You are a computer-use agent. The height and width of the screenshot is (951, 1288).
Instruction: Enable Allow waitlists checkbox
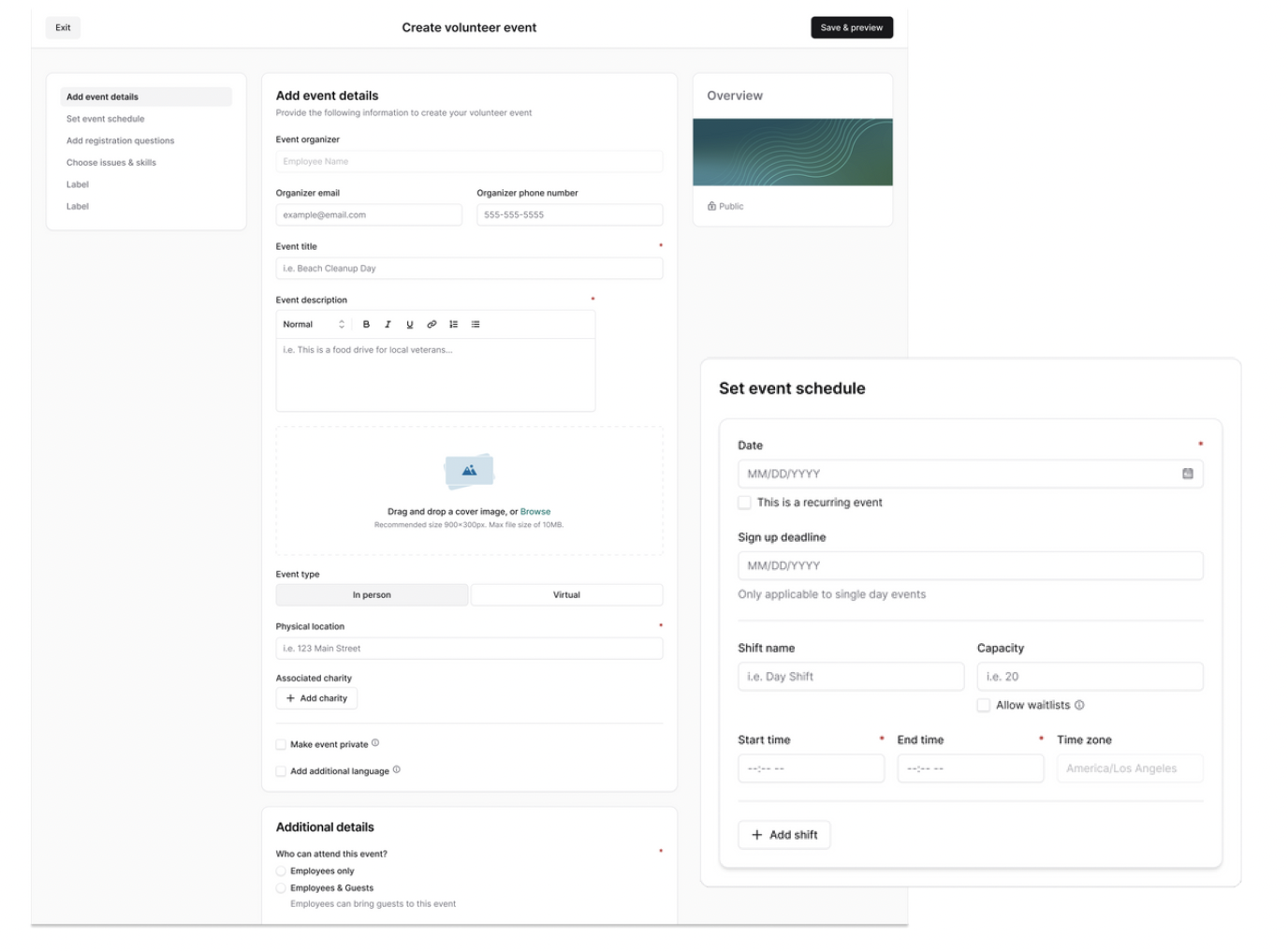(x=984, y=705)
